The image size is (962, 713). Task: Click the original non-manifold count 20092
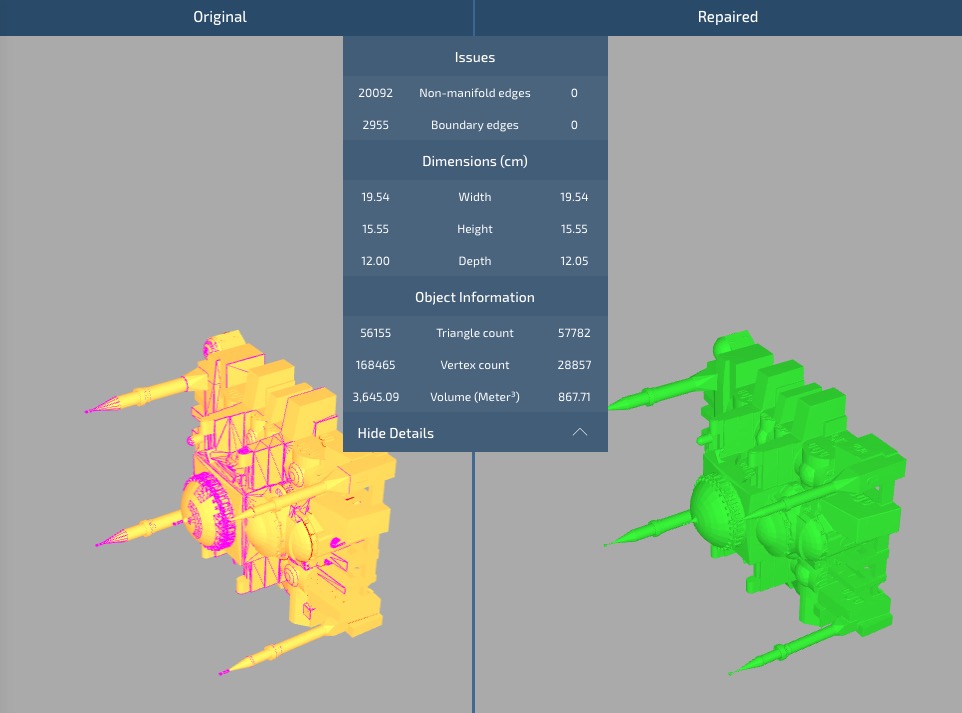point(376,93)
